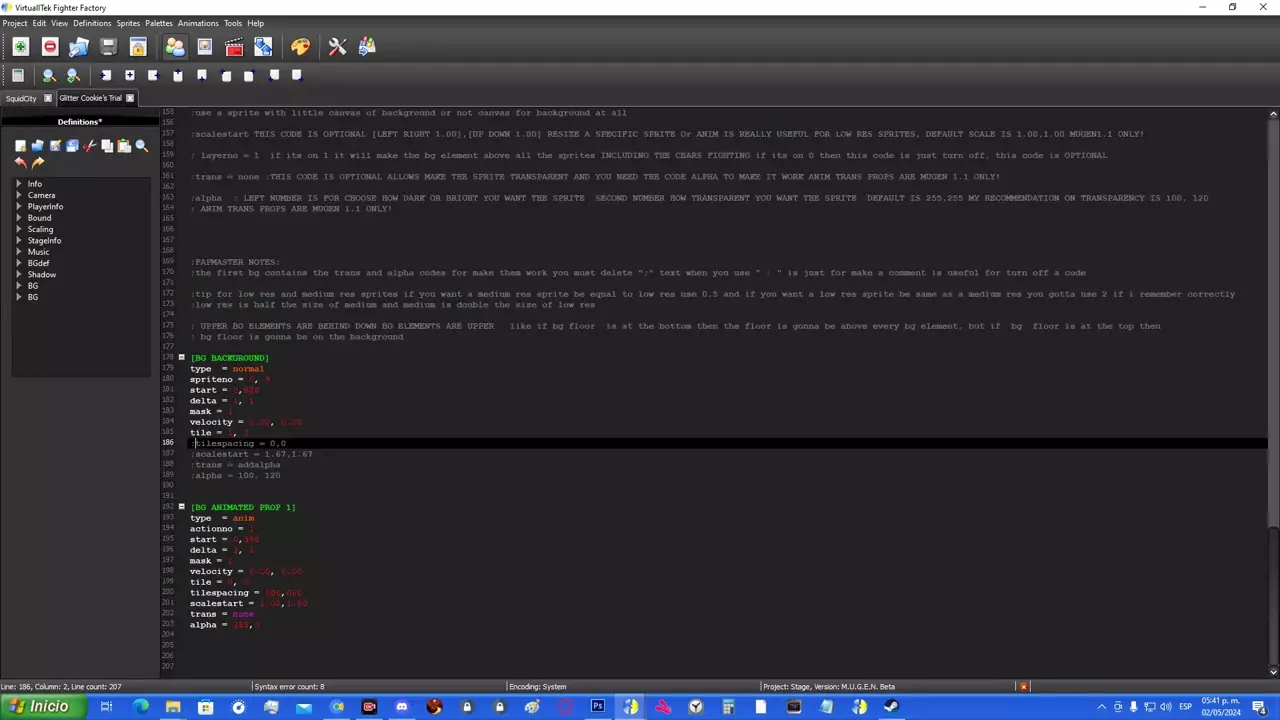The height and width of the screenshot is (720, 1280).
Task: Click the wrench and screwdriver tools icon
Action: (337, 47)
